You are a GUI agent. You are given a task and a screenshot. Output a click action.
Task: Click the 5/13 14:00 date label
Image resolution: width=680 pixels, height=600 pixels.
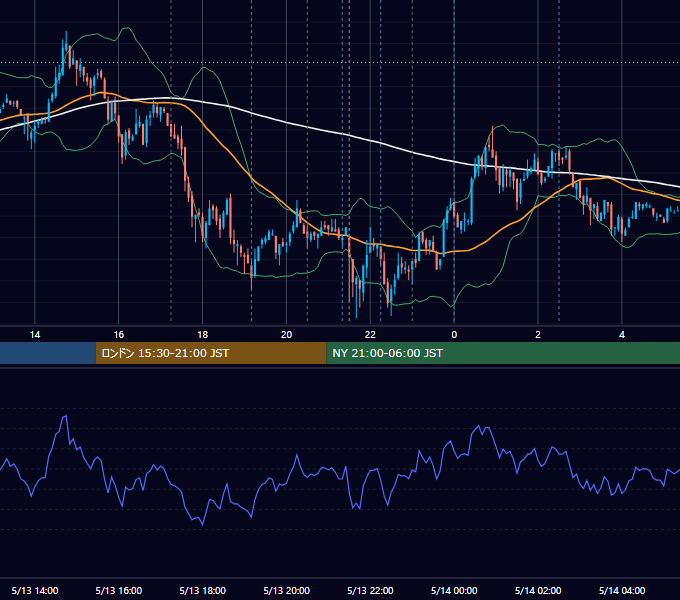pyautogui.click(x=35, y=590)
